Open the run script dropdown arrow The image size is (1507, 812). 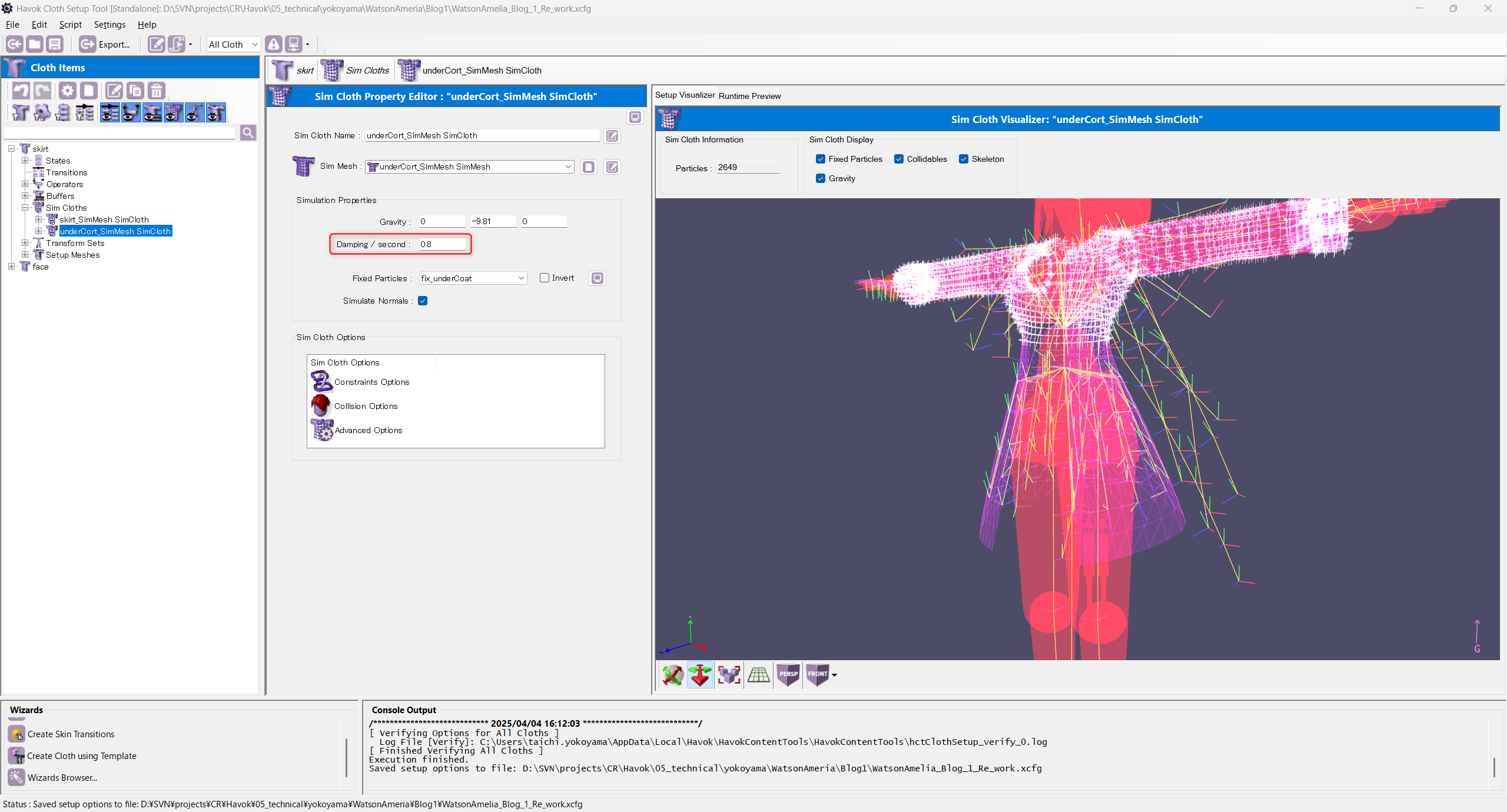pyautogui.click(x=190, y=44)
